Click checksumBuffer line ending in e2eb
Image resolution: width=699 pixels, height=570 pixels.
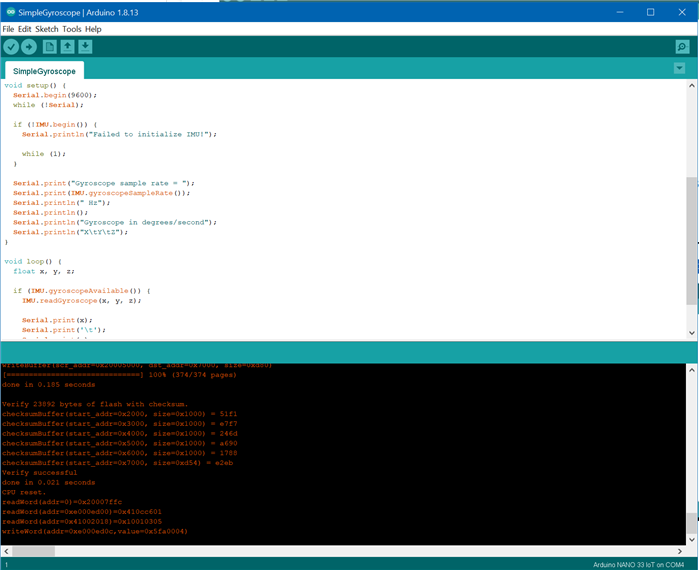pos(117,463)
